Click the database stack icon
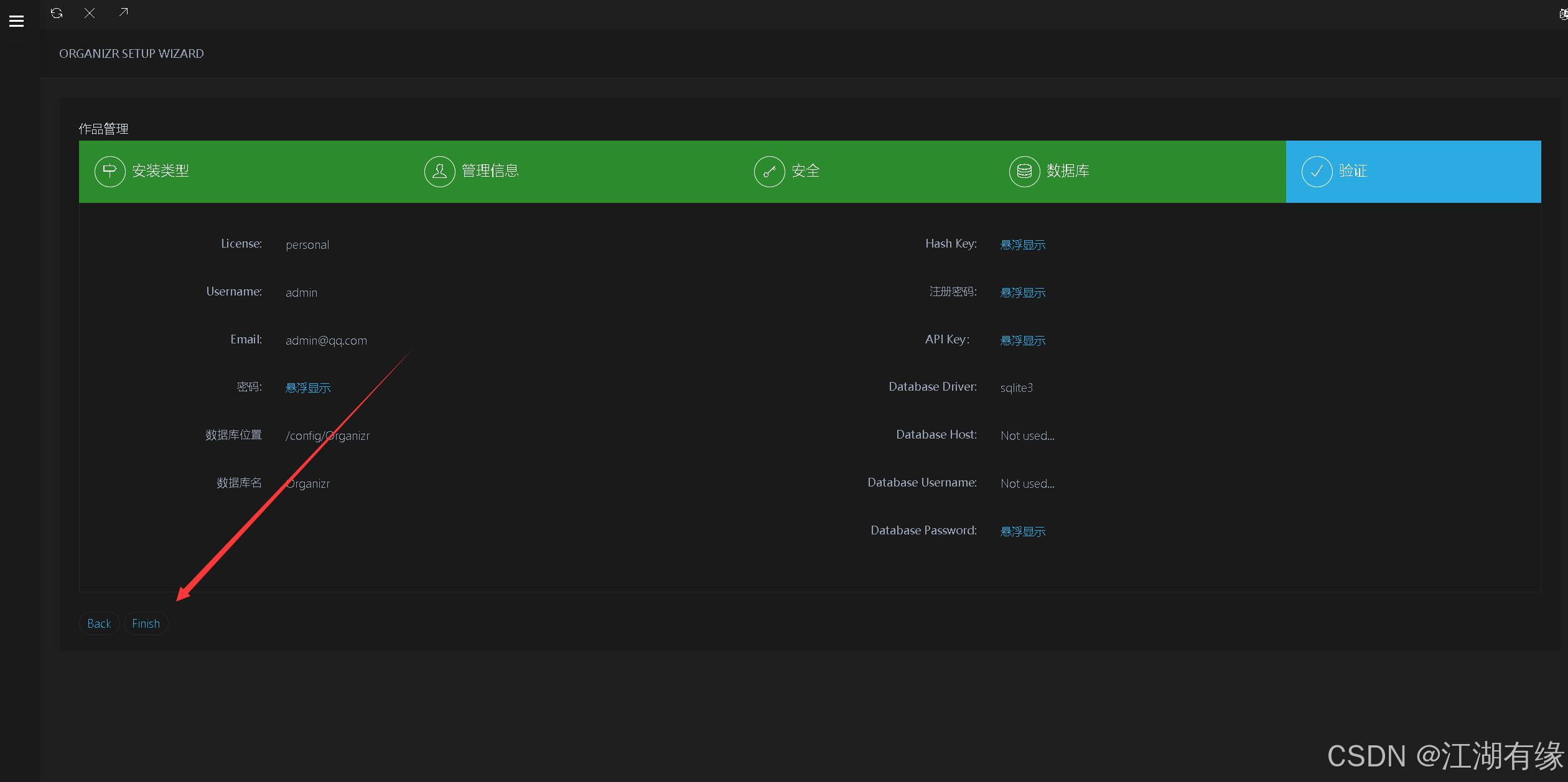The image size is (1568, 782). (x=1024, y=171)
